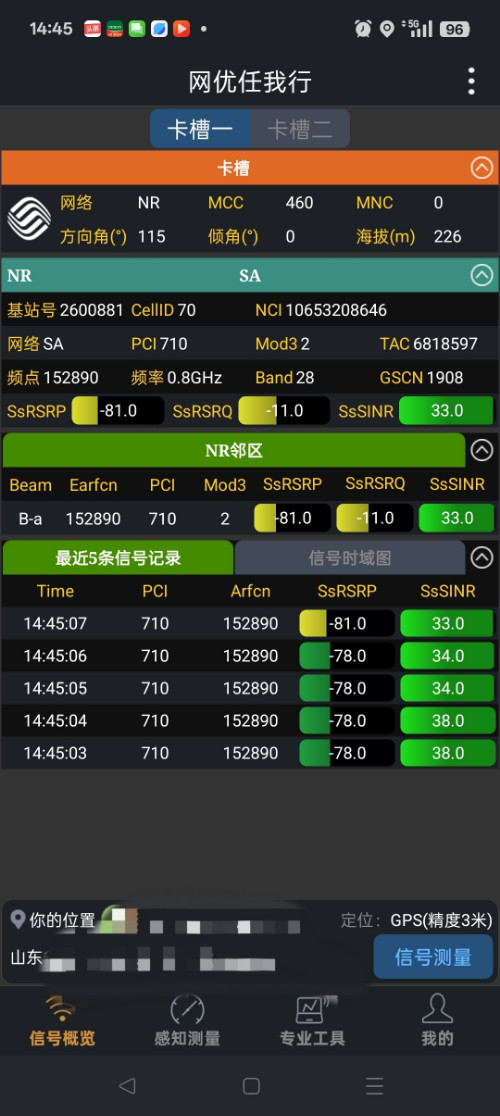
Task: Tap the Android home square button
Action: click(x=251, y=1085)
